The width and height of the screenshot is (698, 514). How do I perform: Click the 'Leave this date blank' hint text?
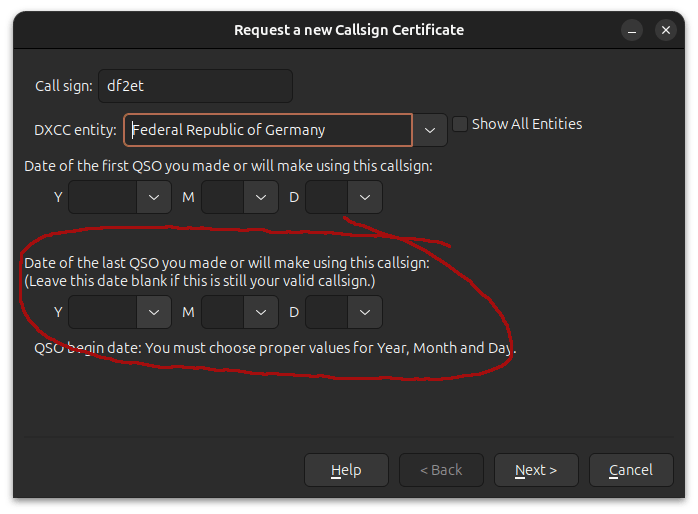(200, 281)
